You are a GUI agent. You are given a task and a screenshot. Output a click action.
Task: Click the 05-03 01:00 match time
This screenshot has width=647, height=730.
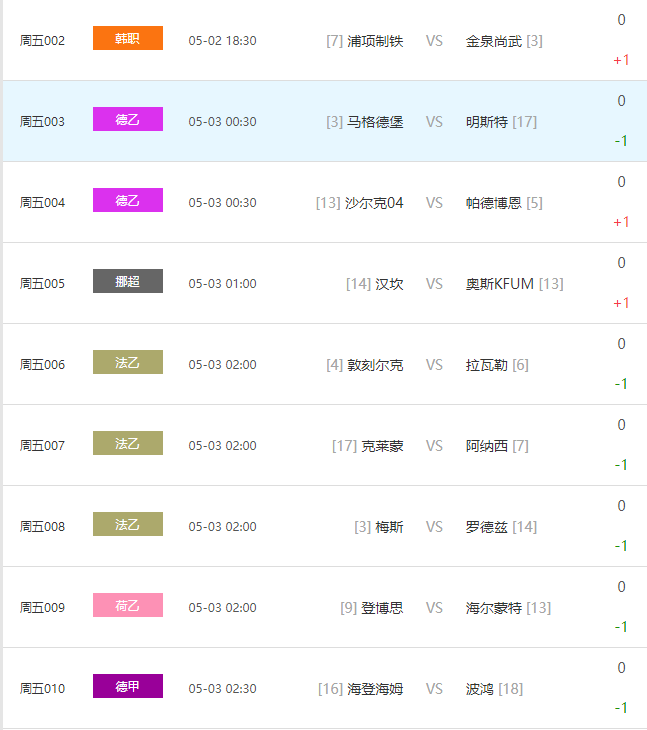[x=222, y=284]
